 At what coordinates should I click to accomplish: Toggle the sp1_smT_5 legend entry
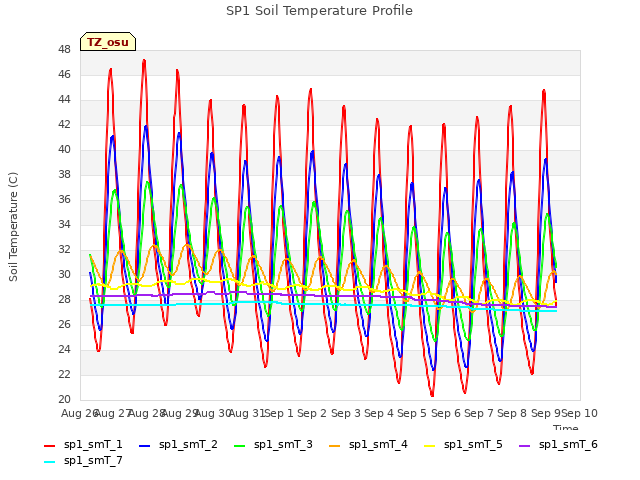464,444
